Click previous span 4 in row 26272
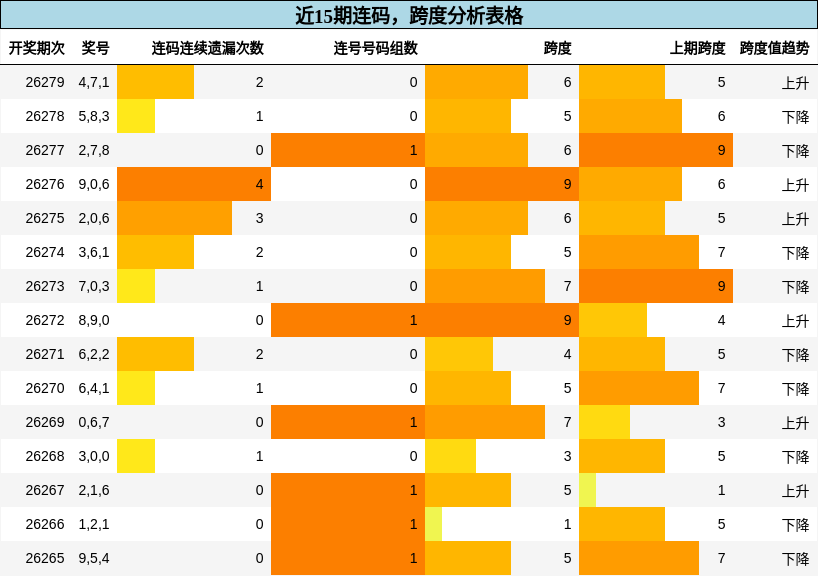 pos(721,320)
